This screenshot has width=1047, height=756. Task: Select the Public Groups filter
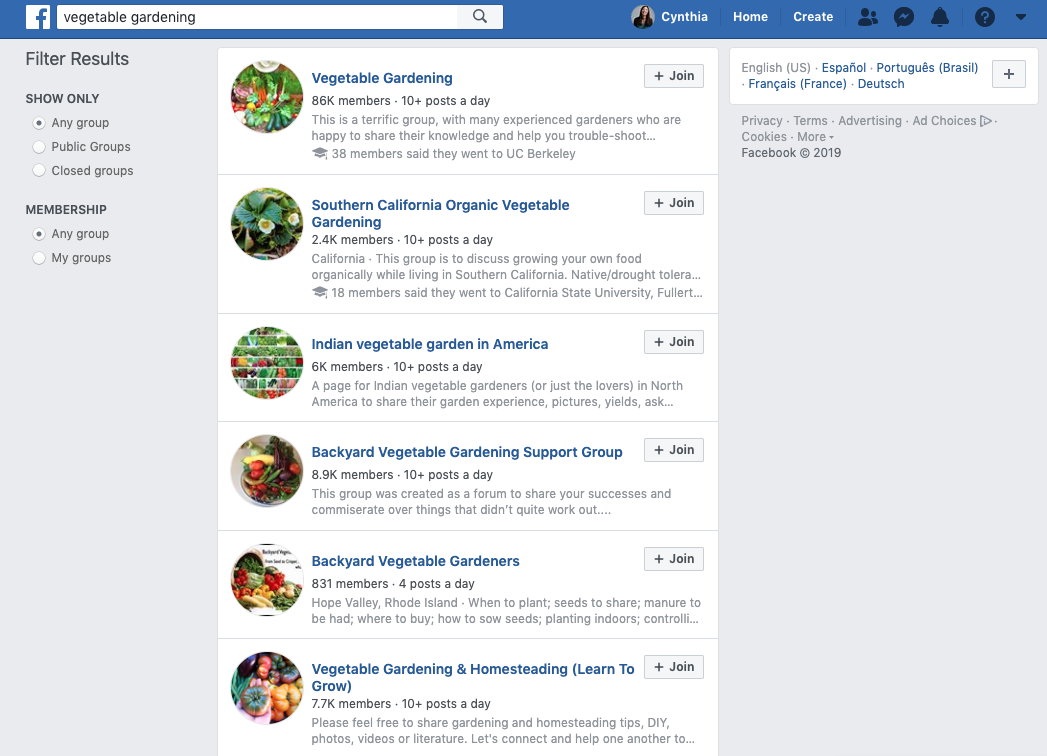pos(82,147)
